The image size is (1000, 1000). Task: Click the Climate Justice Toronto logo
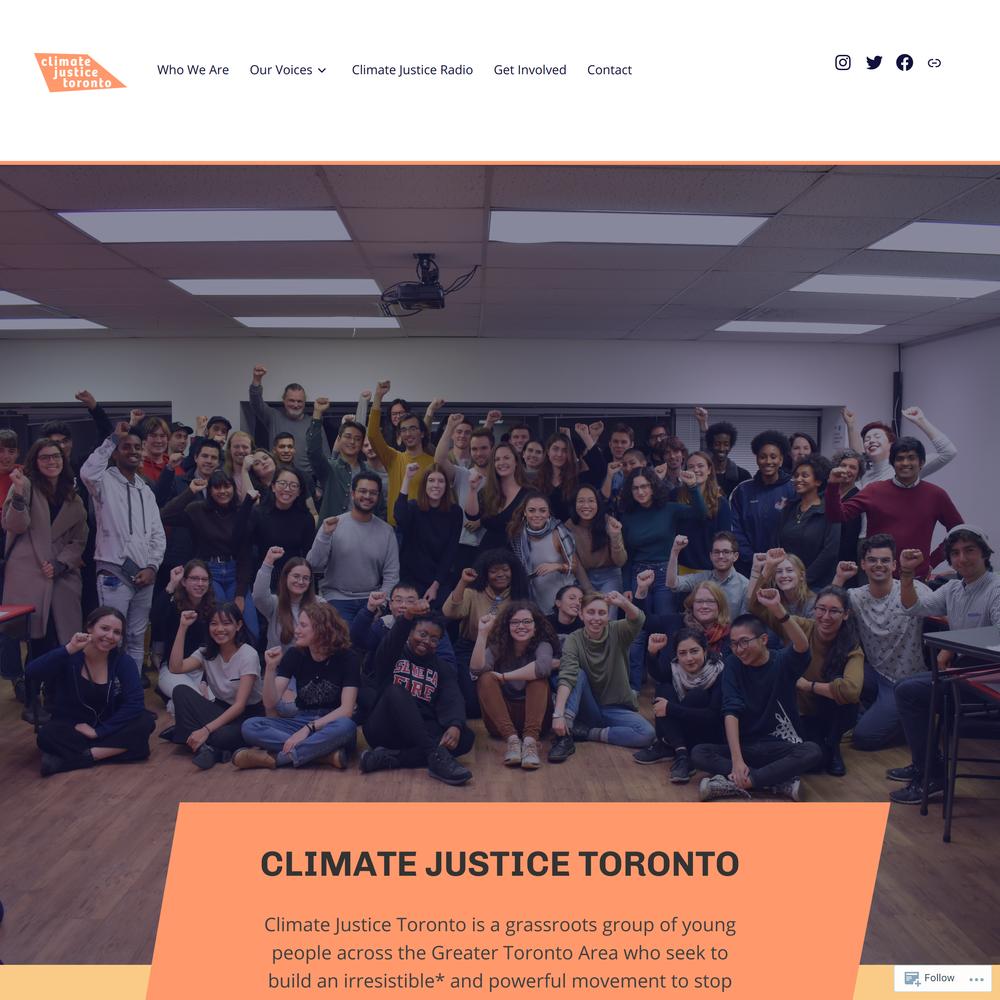[80, 72]
